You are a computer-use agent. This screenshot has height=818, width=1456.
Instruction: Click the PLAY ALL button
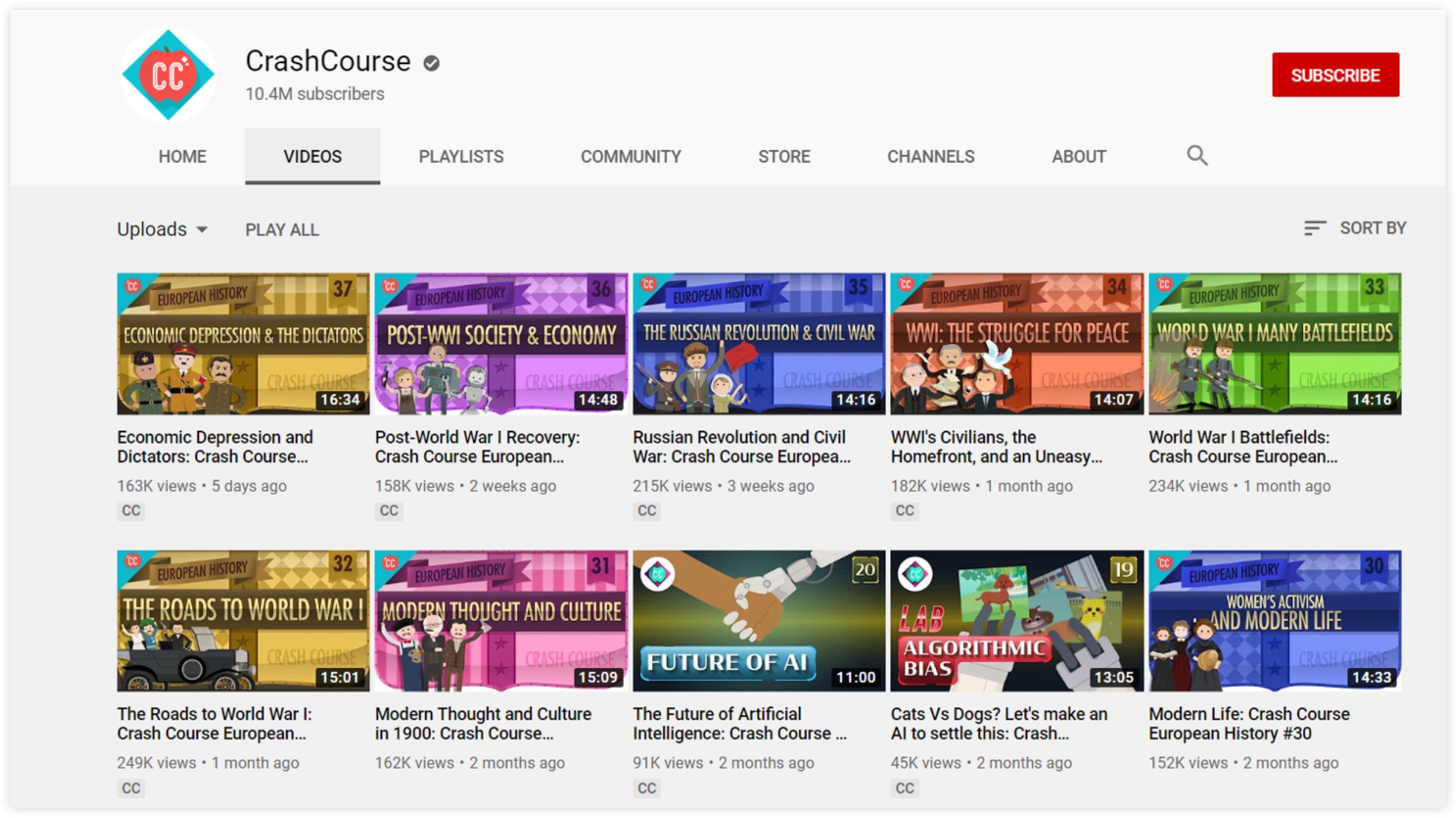click(282, 230)
